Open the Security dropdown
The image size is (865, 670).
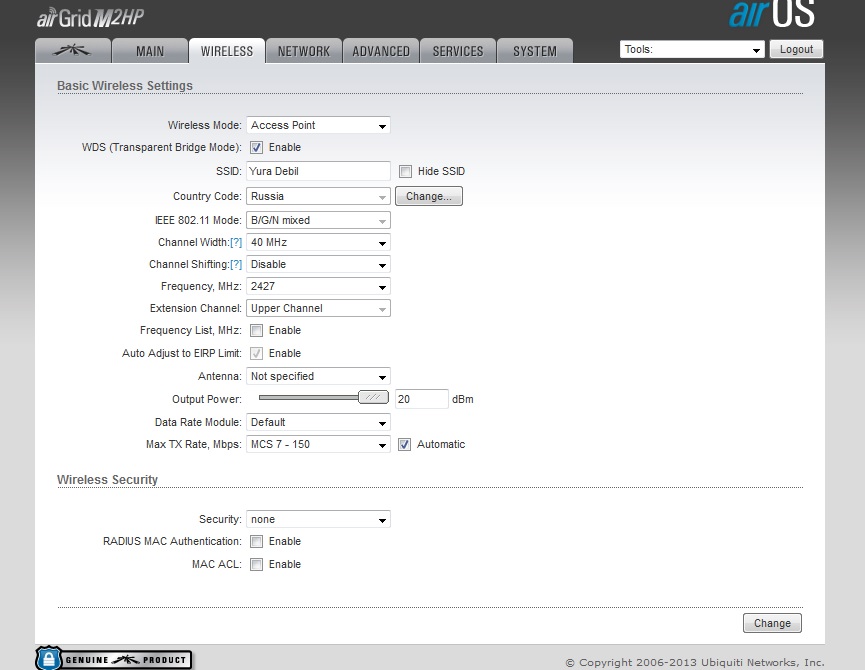click(x=318, y=519)
